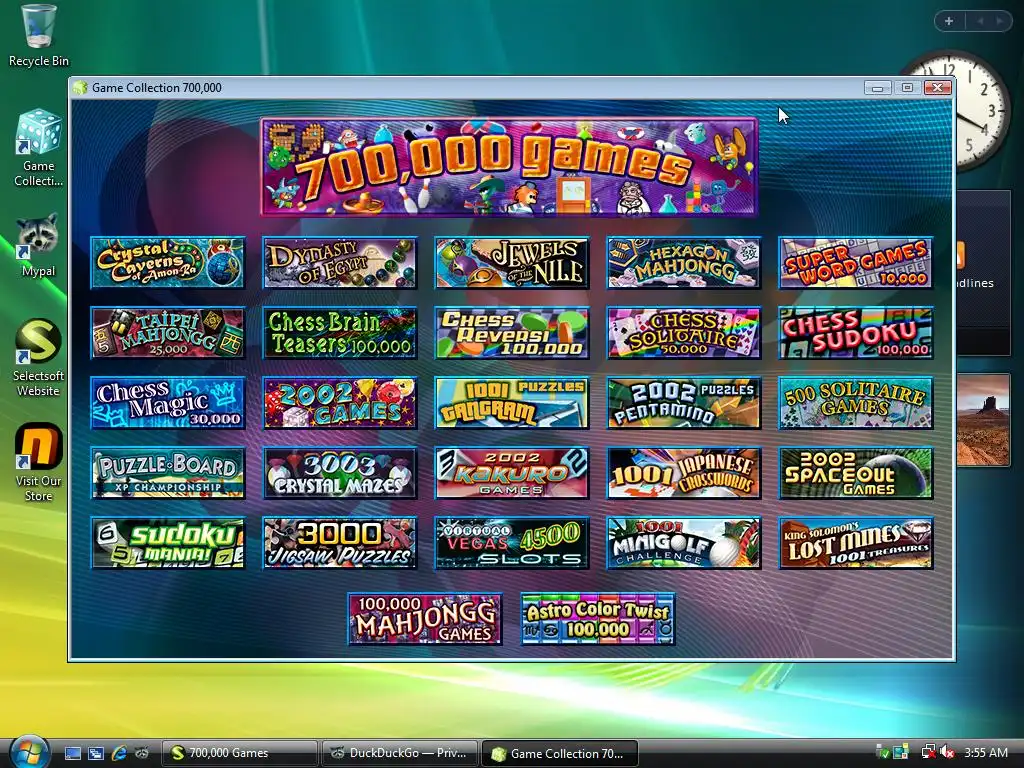Image resolution: width=1024 pixels, height=768 pixels.
Task: Click the Game Collection title bar icon
Action: click(80, 88)
